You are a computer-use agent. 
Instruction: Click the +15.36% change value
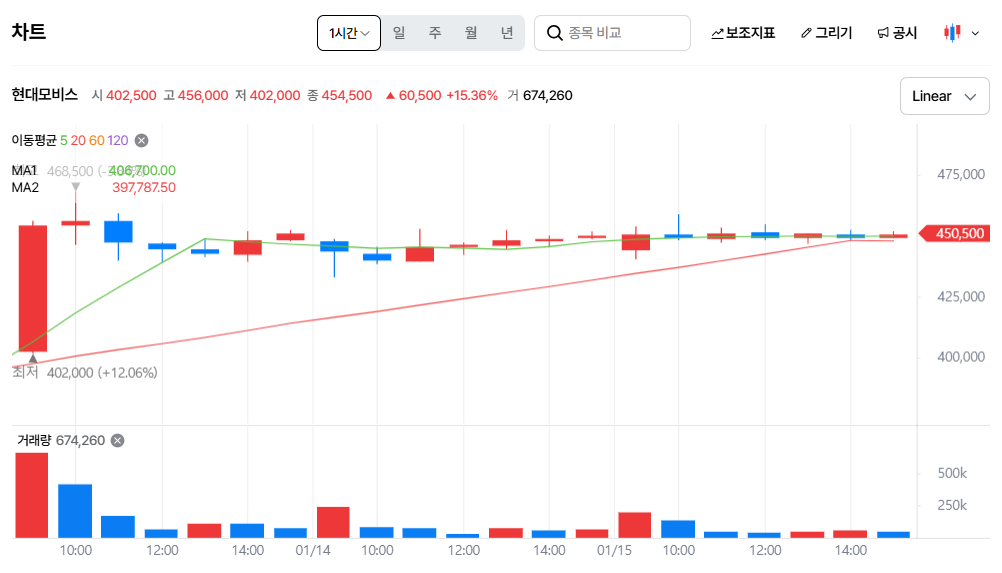[x=472, y=96]
